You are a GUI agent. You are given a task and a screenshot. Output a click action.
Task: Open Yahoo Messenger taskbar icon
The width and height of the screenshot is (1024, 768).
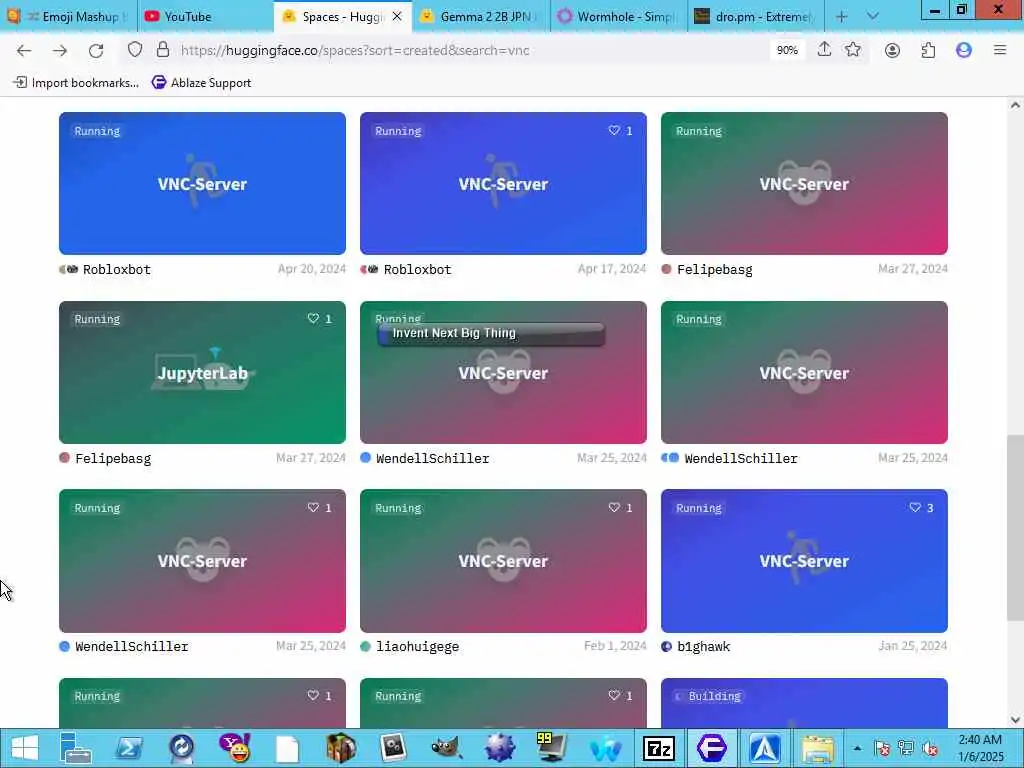pyautogui.click(x=234, y=748)
